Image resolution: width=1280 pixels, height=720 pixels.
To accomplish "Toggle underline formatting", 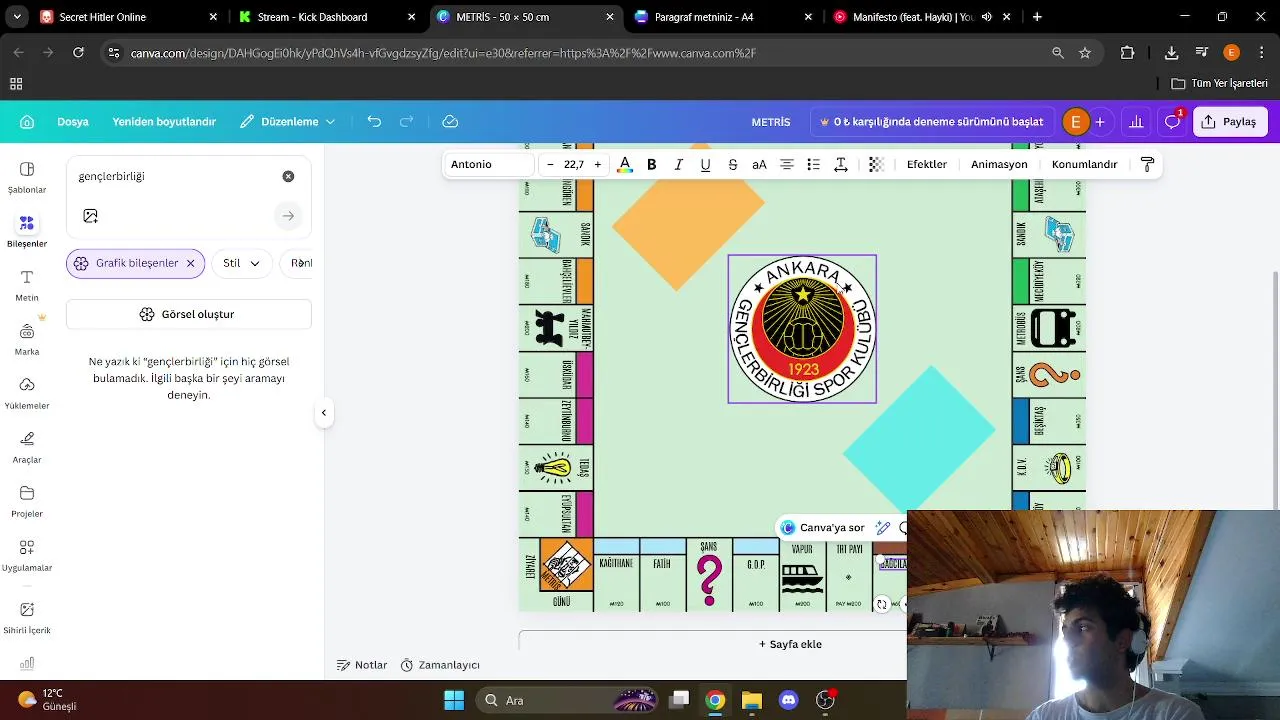I will [706, 164].
